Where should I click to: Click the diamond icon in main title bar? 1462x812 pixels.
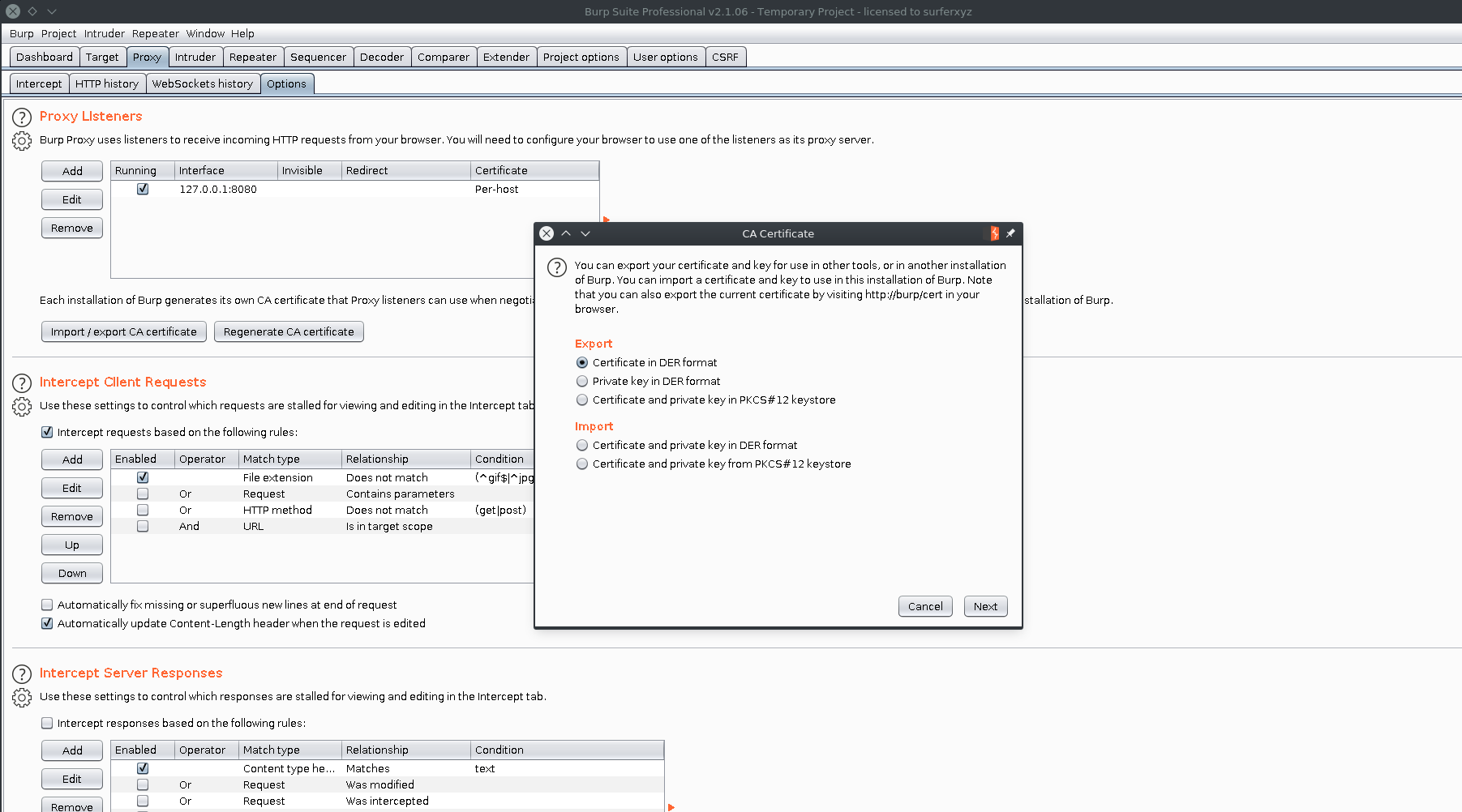coord(32,11)
